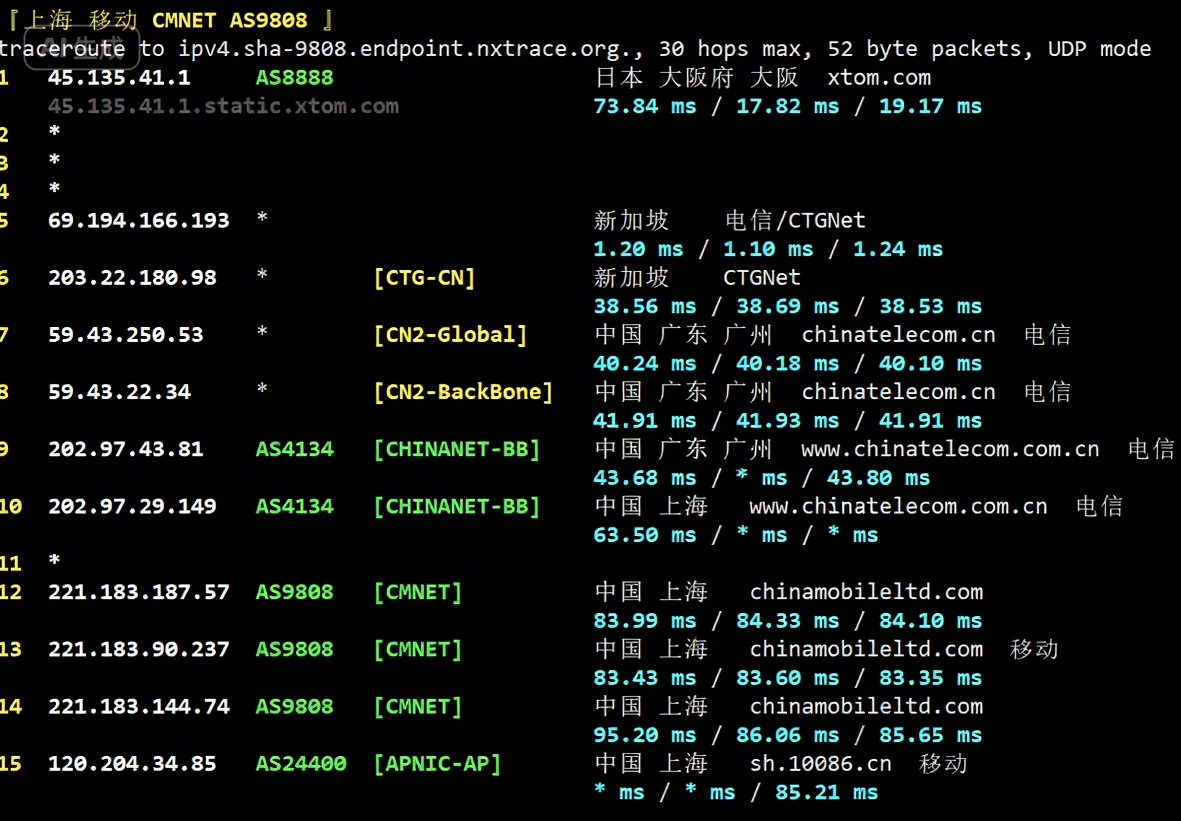
Task: Click the [APNIC-AP] network tag
Action: (x=437, y=764)
